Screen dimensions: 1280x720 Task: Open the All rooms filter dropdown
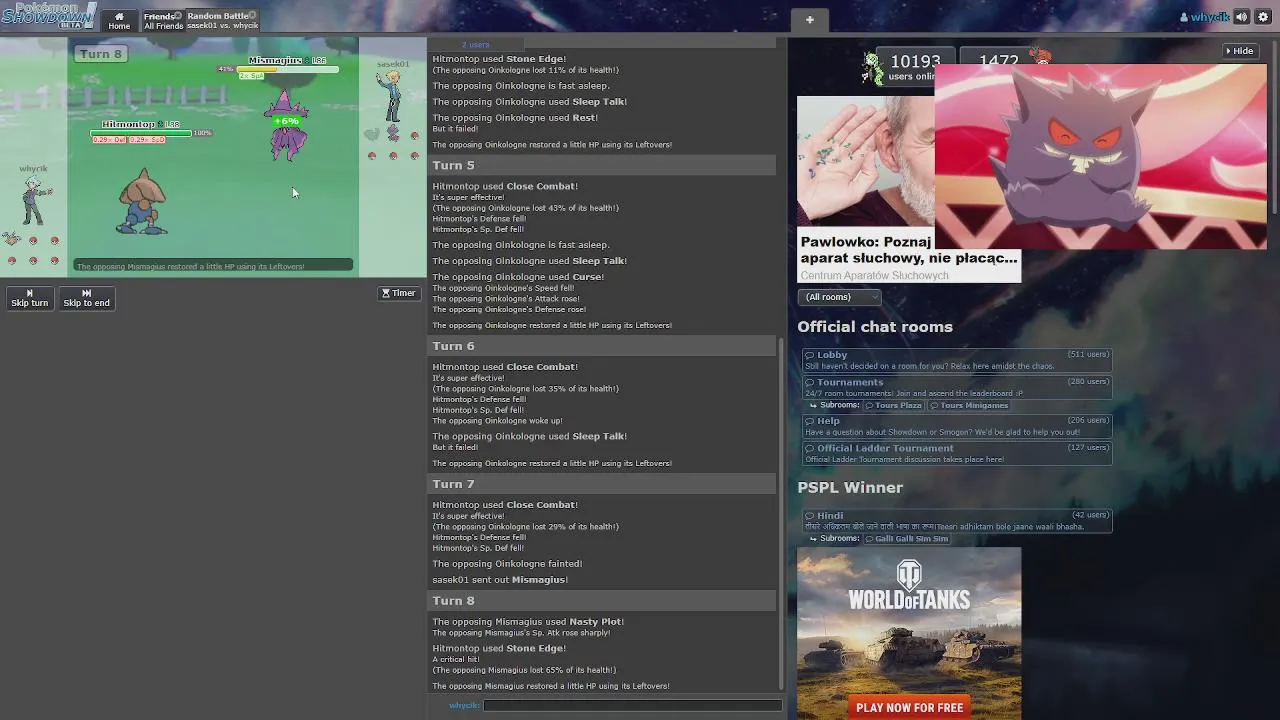click(x=839, y=297)
